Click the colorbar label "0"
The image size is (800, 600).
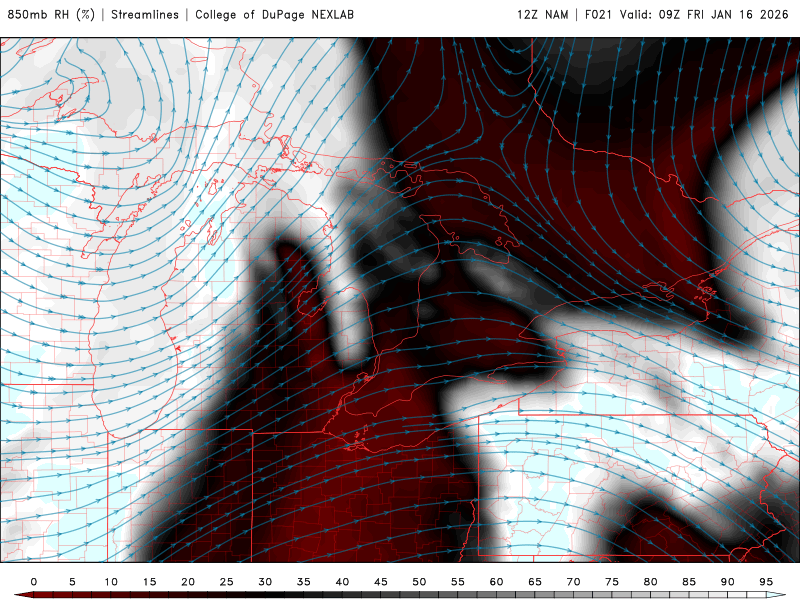34,582
